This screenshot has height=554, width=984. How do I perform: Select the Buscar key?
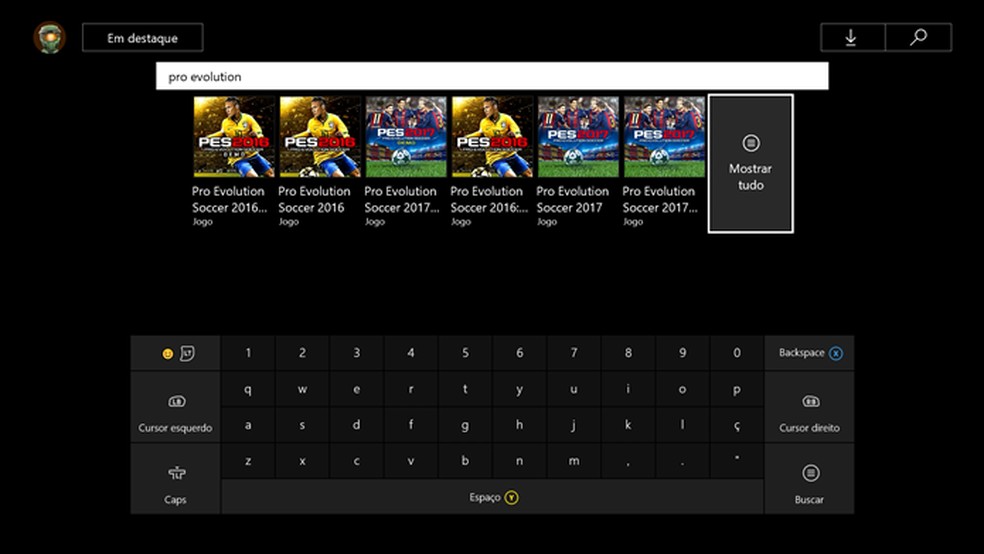click(x=810, y=479)
